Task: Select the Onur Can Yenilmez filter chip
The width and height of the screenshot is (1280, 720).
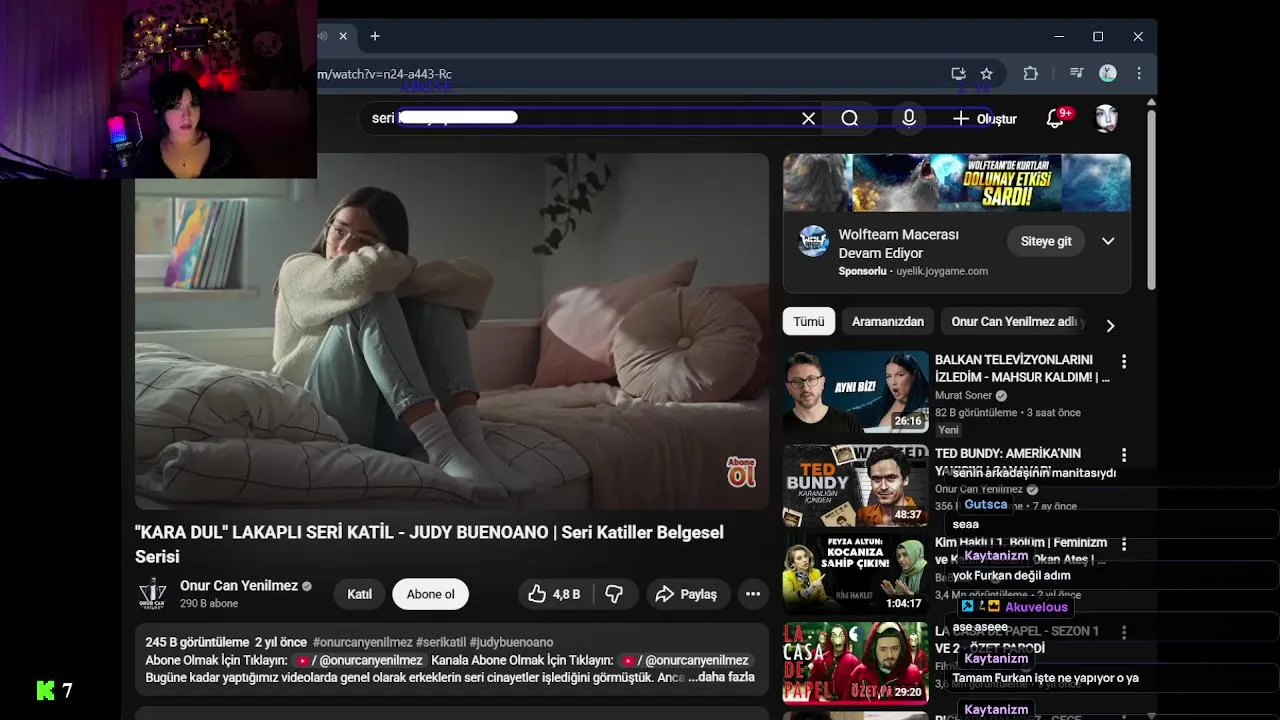Action: (1016, 322)
